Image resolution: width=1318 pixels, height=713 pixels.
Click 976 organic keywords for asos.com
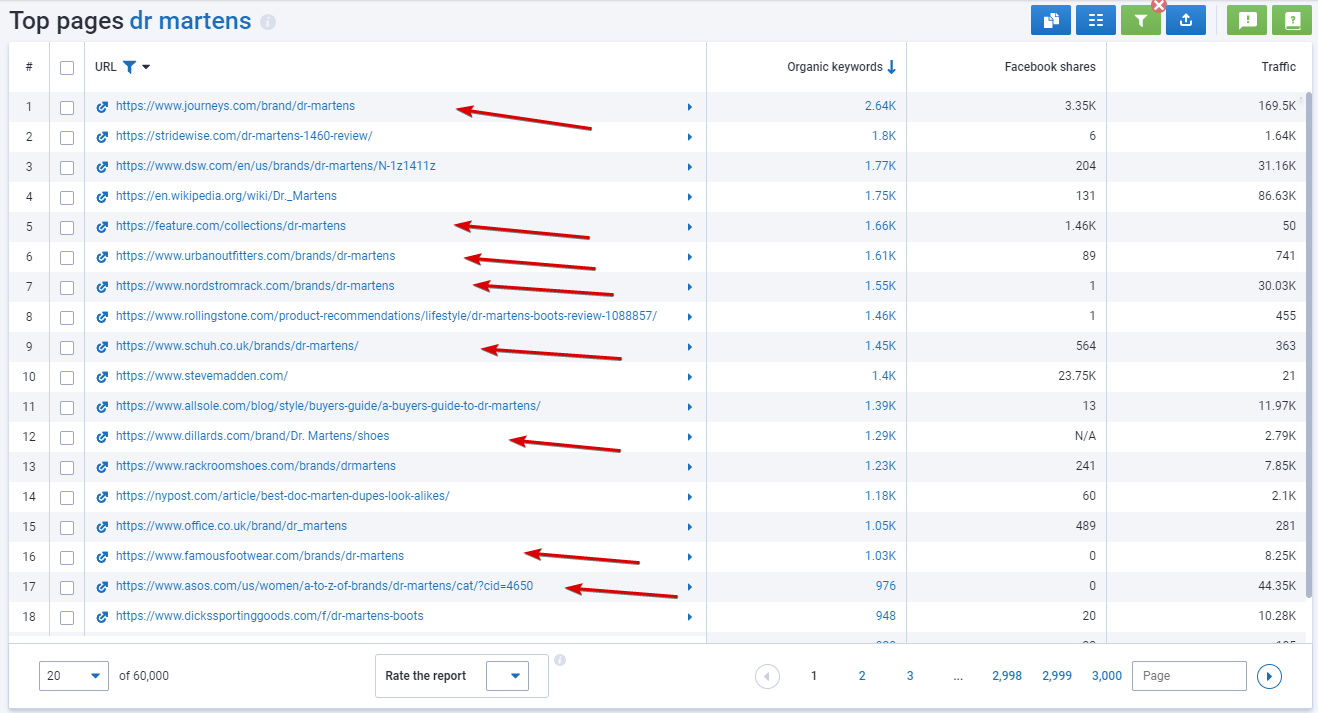click(885, 586)
